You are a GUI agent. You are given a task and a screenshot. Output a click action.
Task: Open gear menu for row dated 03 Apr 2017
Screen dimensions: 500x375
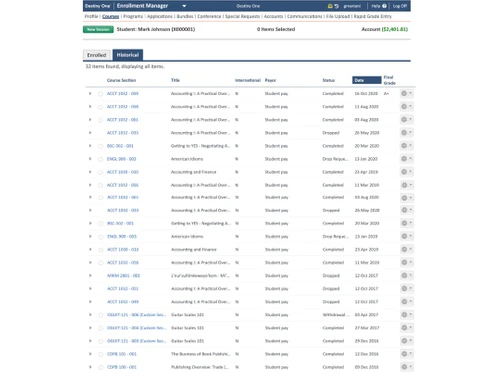(407, 315)
